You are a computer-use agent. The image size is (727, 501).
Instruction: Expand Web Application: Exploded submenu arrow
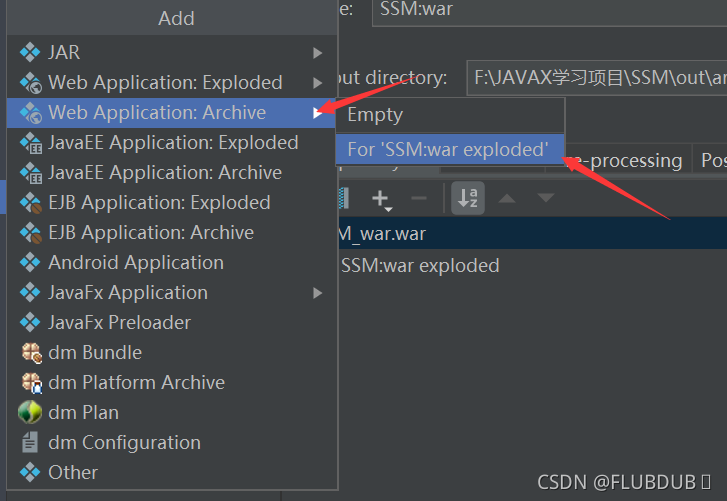tap(318, 83)
